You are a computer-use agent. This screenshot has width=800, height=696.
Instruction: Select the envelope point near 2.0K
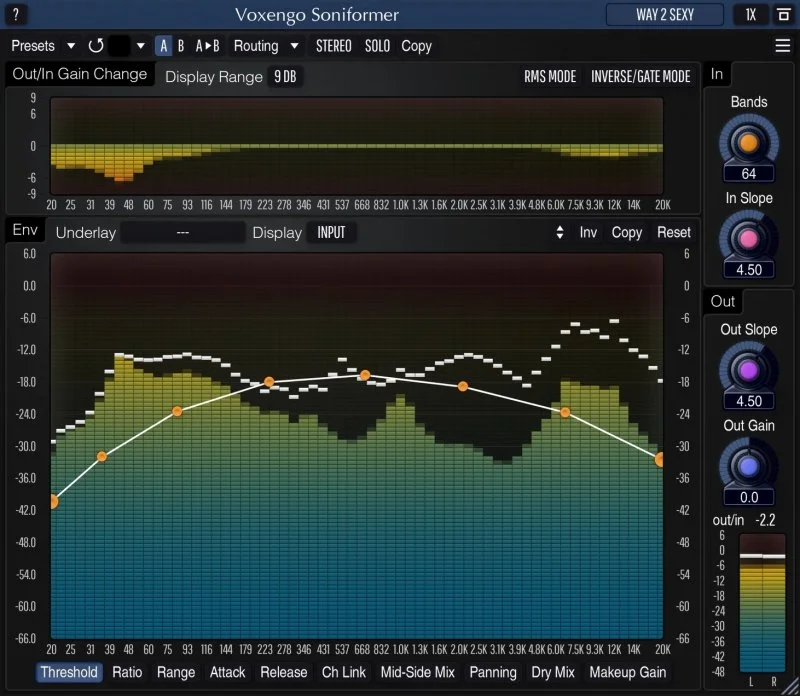463,387
